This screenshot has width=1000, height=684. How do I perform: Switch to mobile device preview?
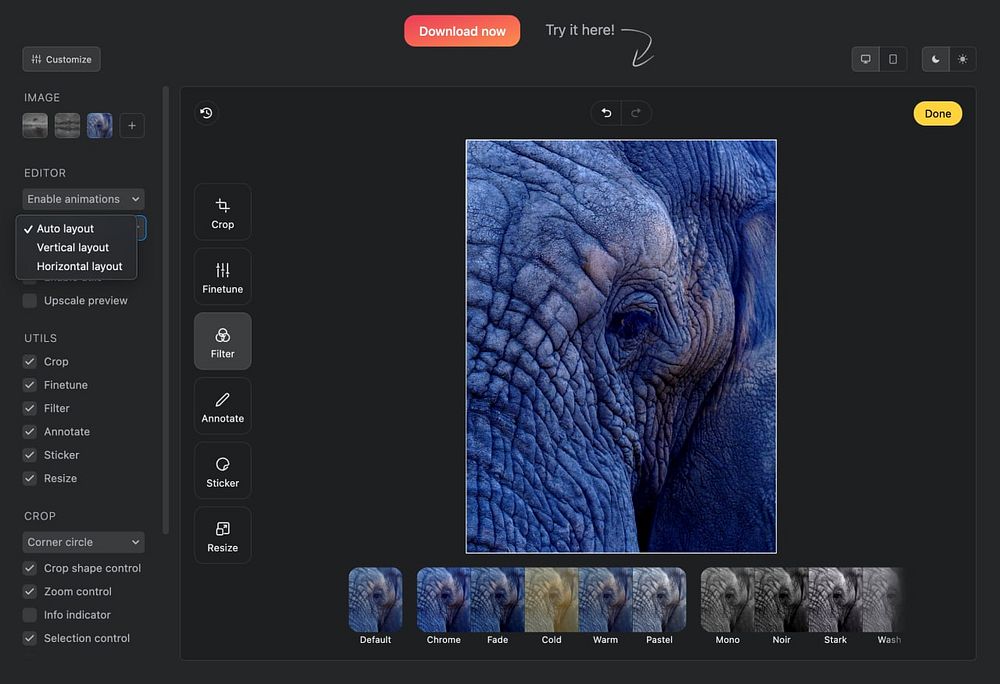click(893, 59)
